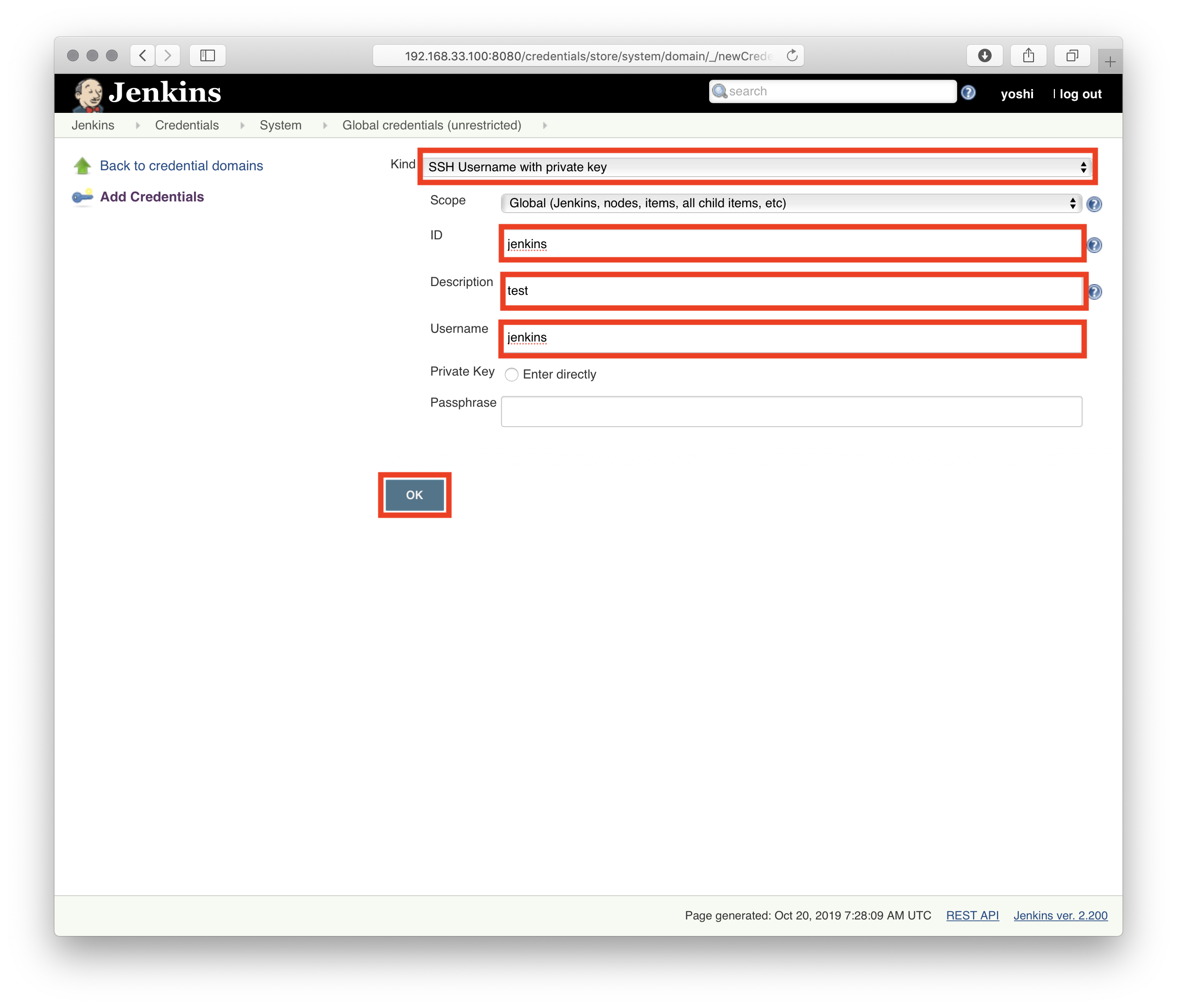Open the Kind dropdown
Viewport: 1177px width, 1008px height.
click(x=757, y=167)
